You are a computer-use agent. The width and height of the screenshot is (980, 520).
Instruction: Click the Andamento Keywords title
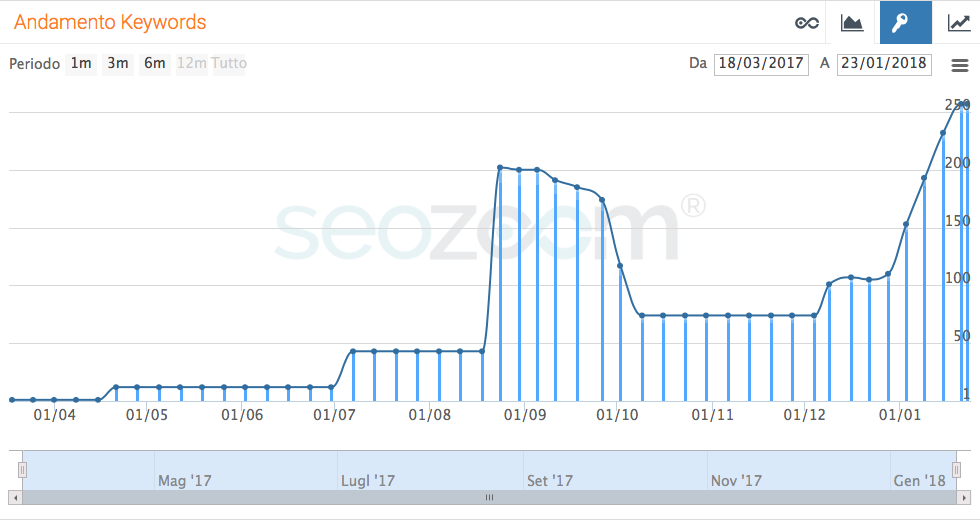[x=110, y=22]
